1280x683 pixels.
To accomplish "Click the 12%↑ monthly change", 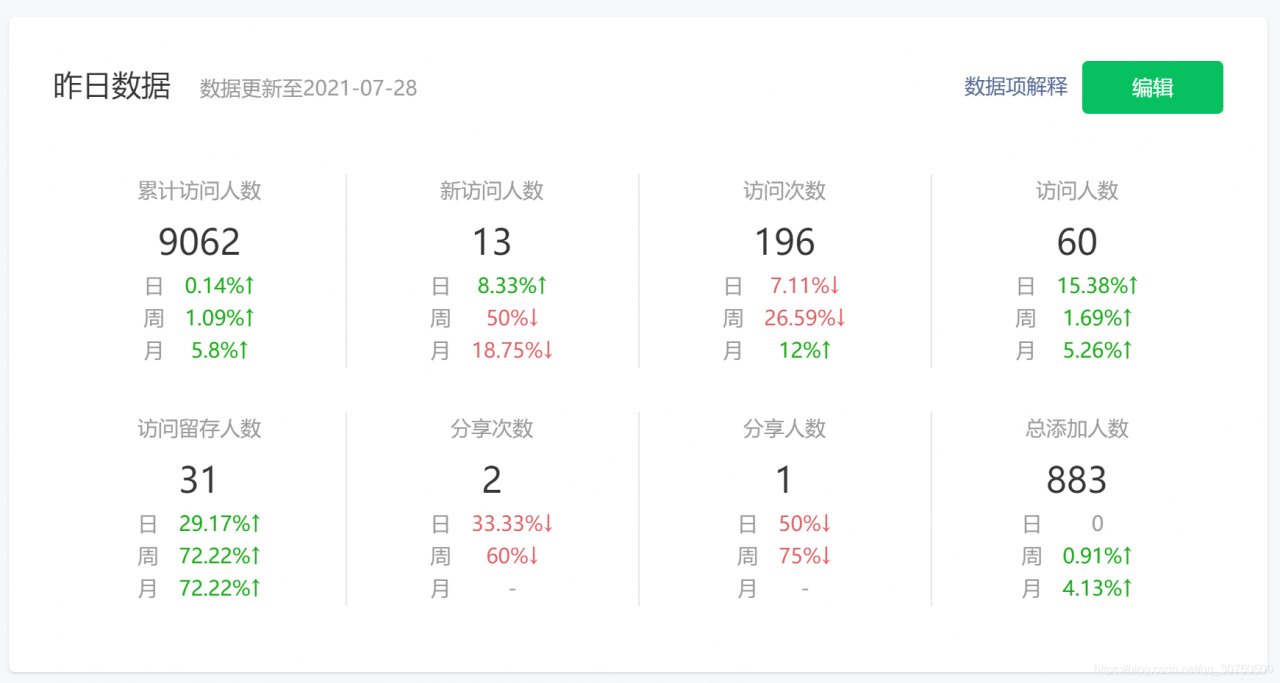I will click(x=805, y=351).
